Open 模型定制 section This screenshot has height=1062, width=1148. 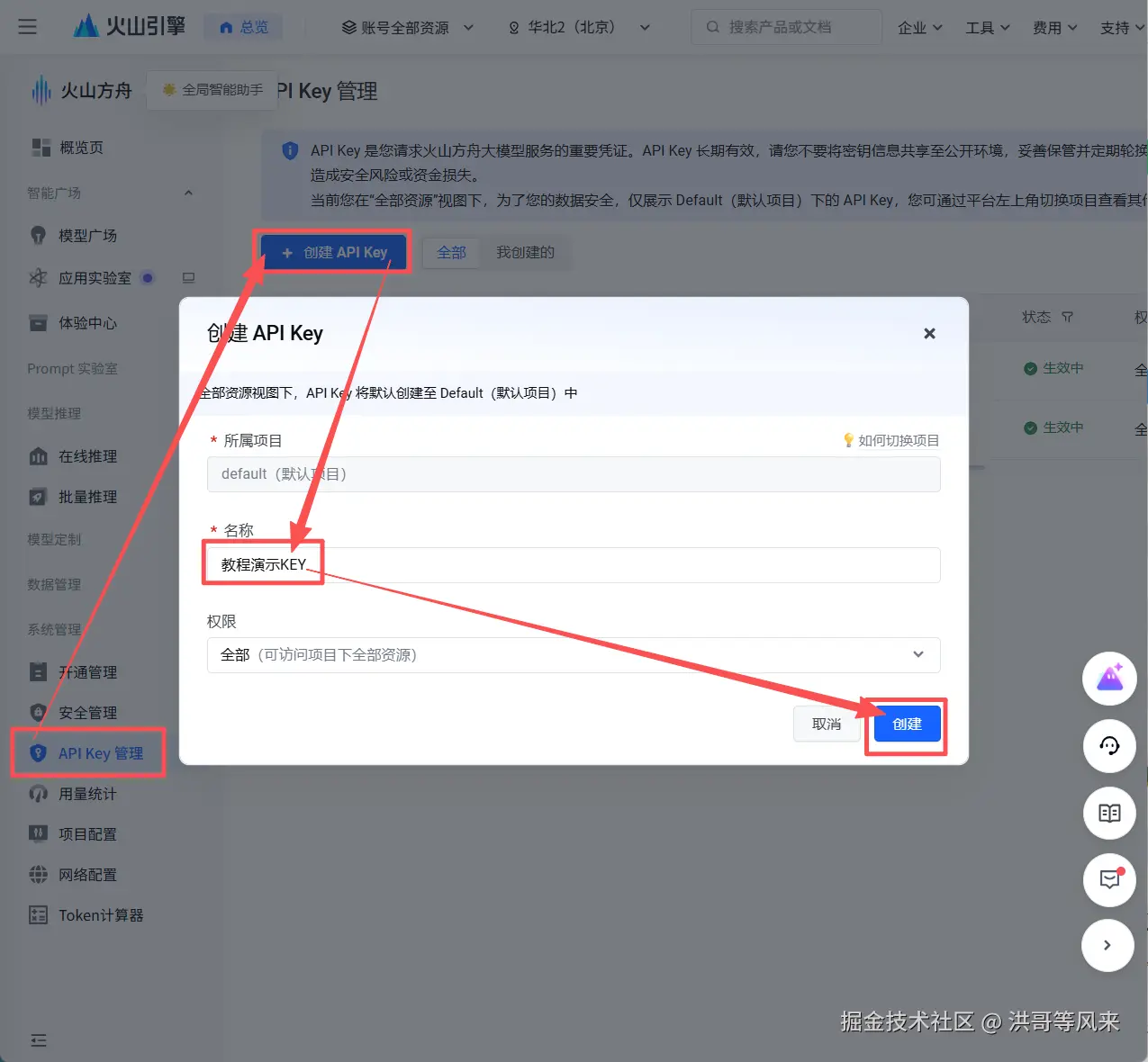(x=54, y=539)
